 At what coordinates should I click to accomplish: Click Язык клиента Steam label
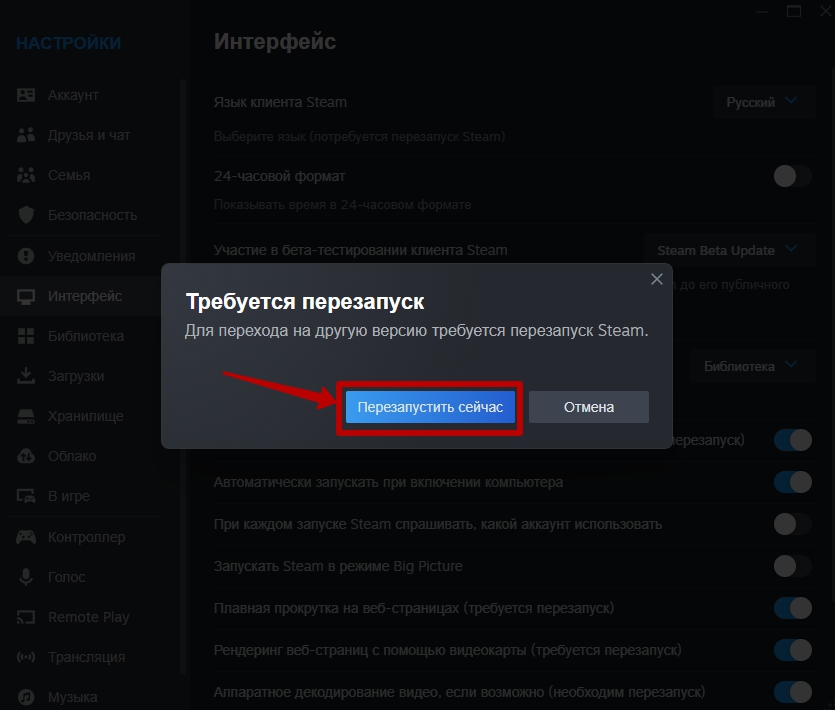click(280, 102)
